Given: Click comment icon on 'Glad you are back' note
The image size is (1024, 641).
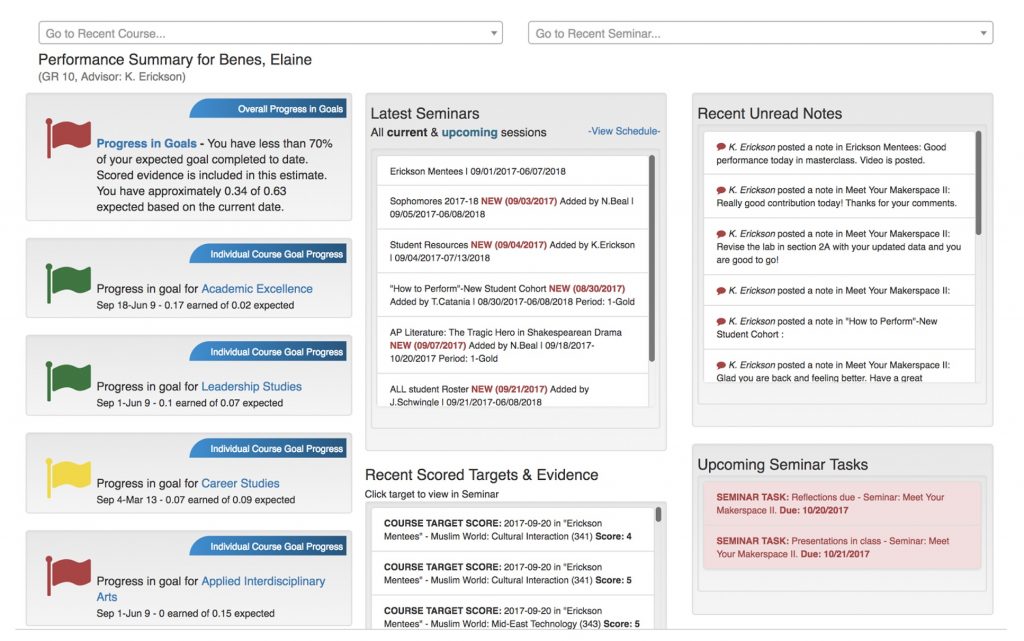Looking at the screenshot, I should (x=721, y=365).
